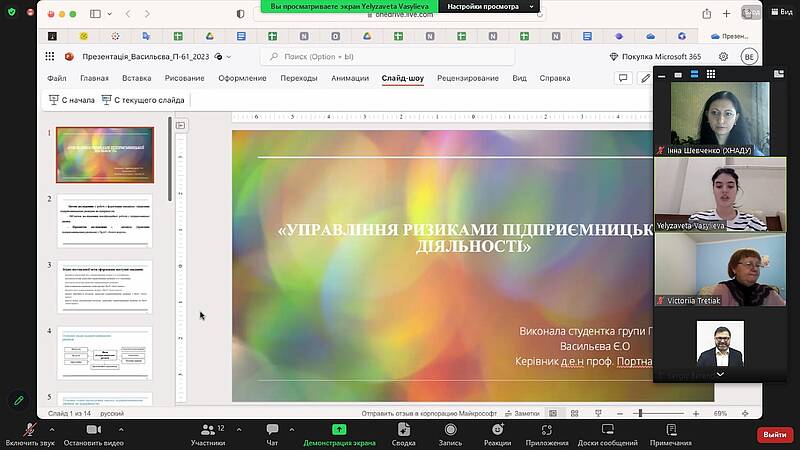Click the red Выйти button
The image size is (800, 450).
pyautogui.click(x=774, y=434)
